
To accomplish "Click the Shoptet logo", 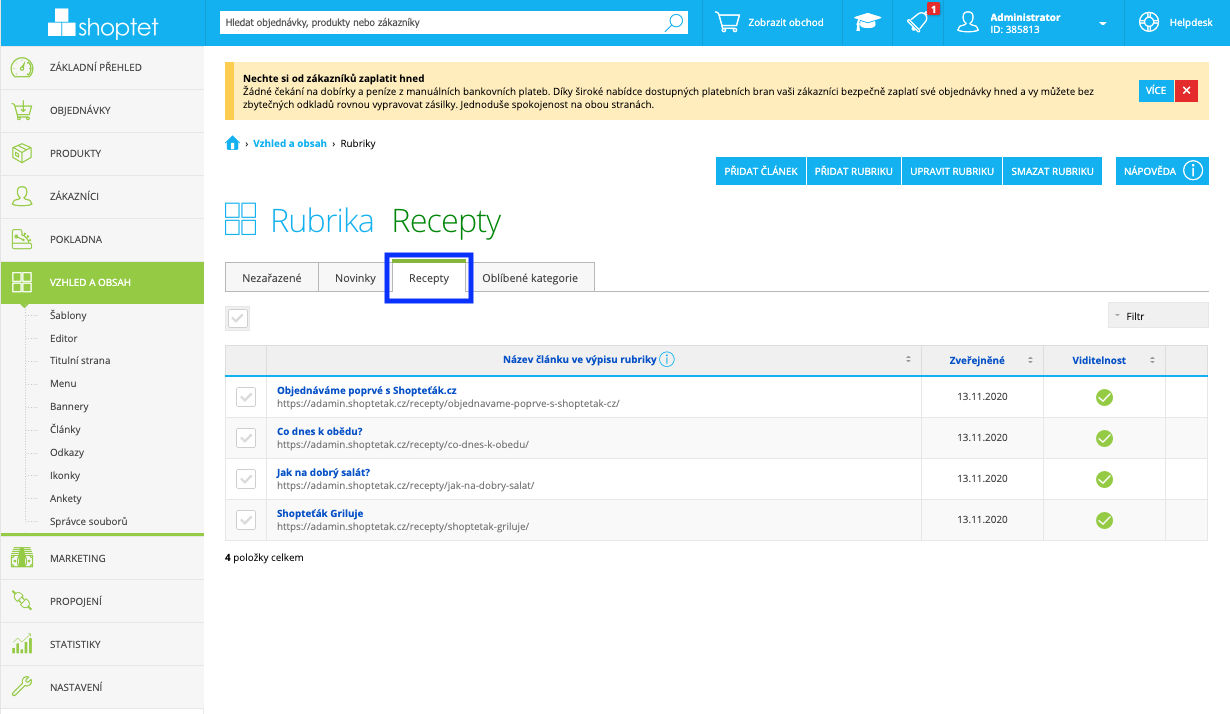I will click(103, 22).
